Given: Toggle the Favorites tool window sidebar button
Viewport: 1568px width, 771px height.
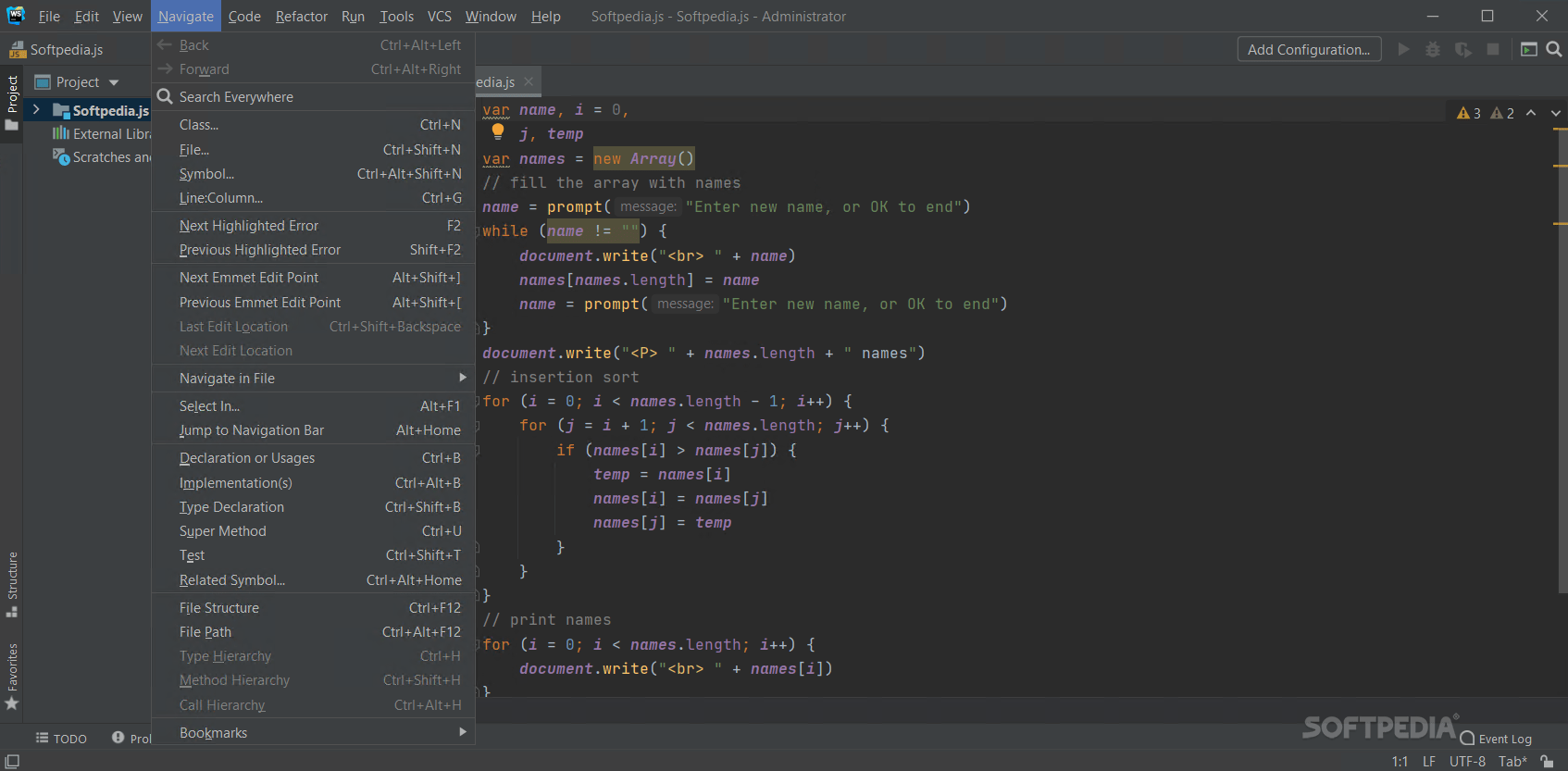Looking at the screenshot, I should (x=12, y=677).
